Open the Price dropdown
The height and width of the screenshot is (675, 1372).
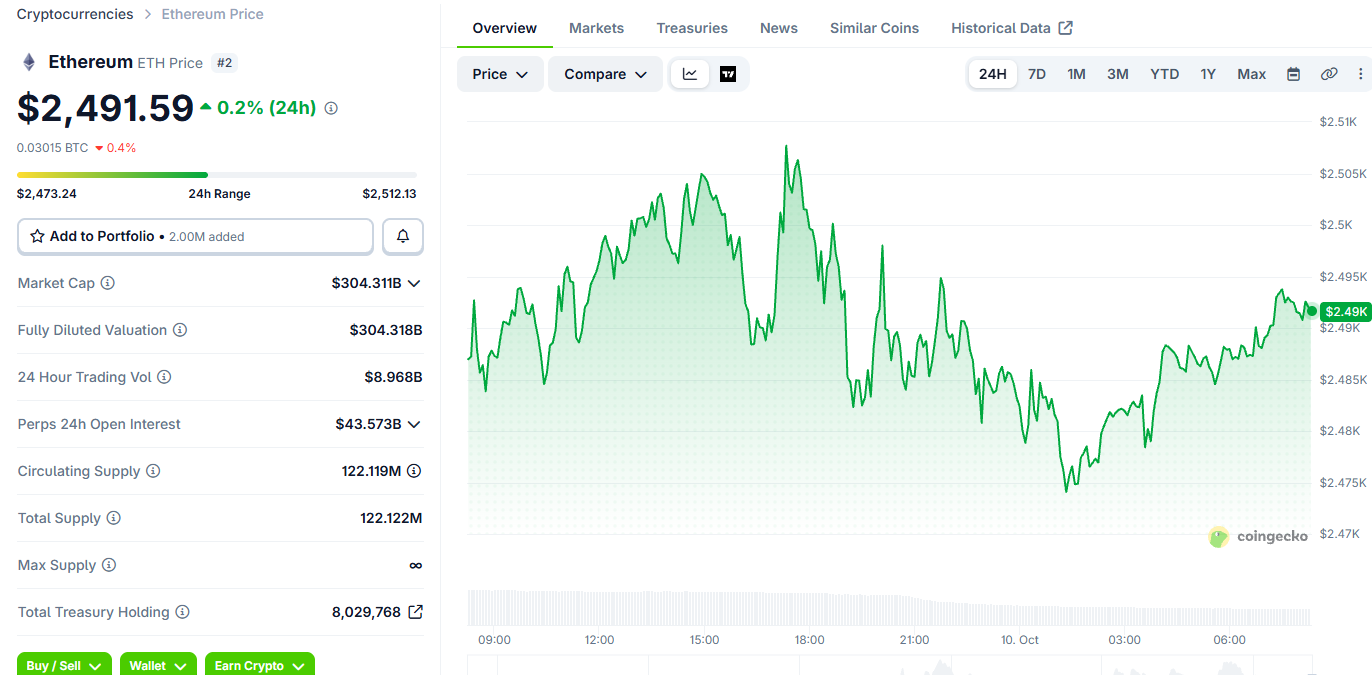point(500,74)
